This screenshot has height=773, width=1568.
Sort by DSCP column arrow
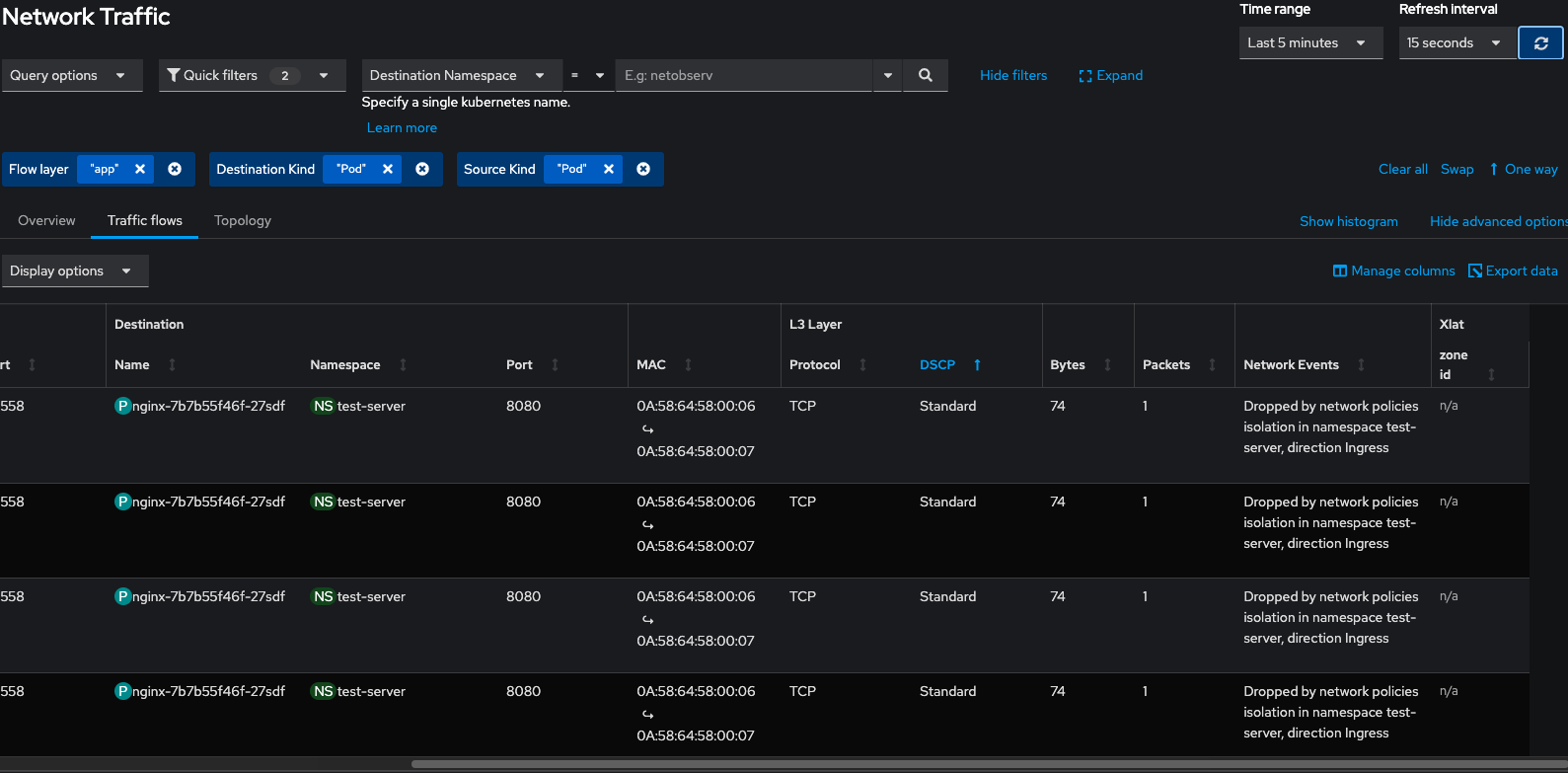(x=977, y=365)
